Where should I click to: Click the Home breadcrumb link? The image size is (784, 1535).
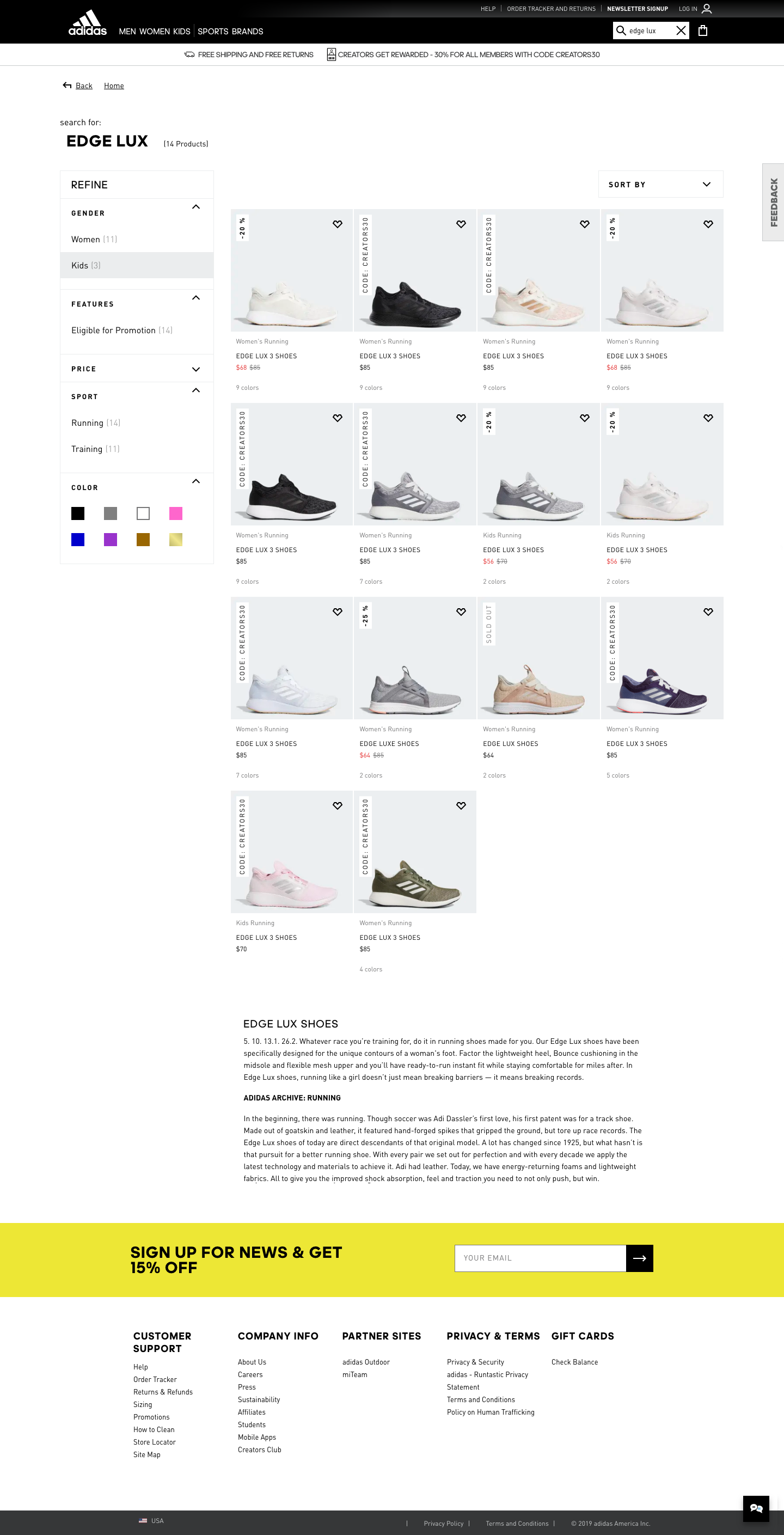click(x=114, y=86)
